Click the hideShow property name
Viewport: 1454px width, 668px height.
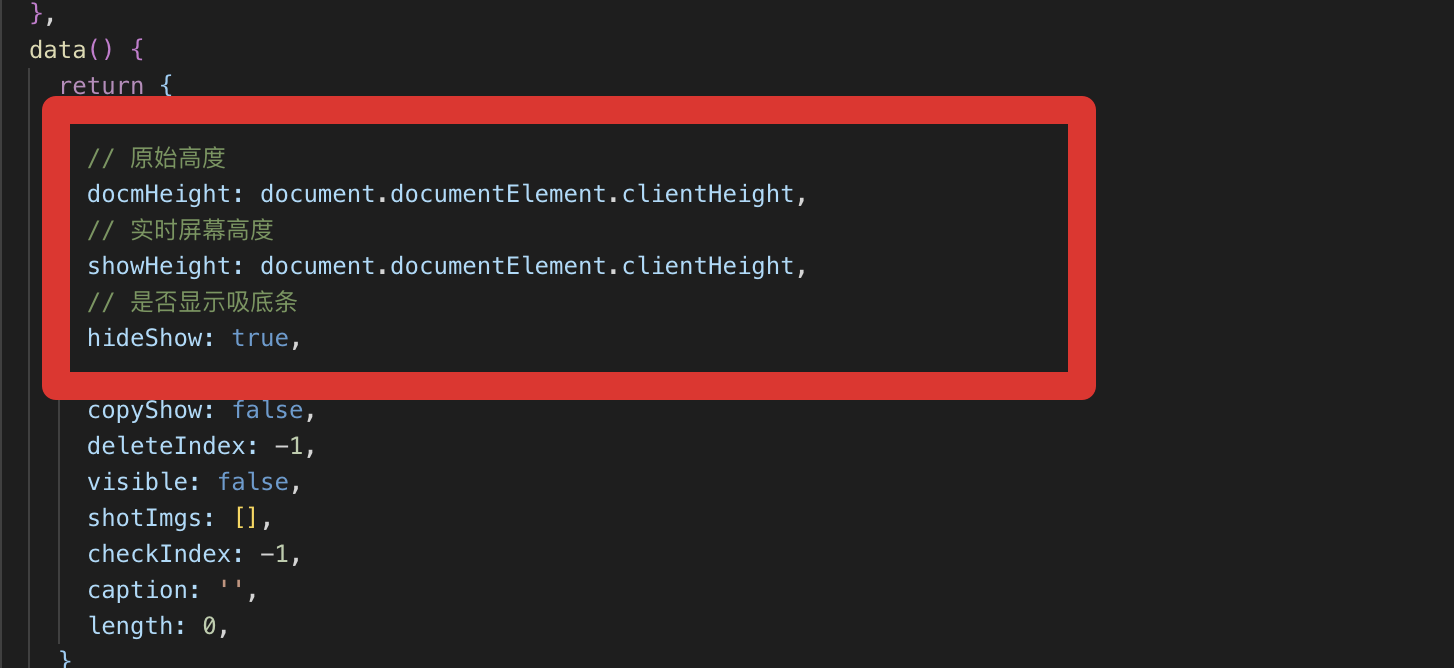[x=145, y=338]
